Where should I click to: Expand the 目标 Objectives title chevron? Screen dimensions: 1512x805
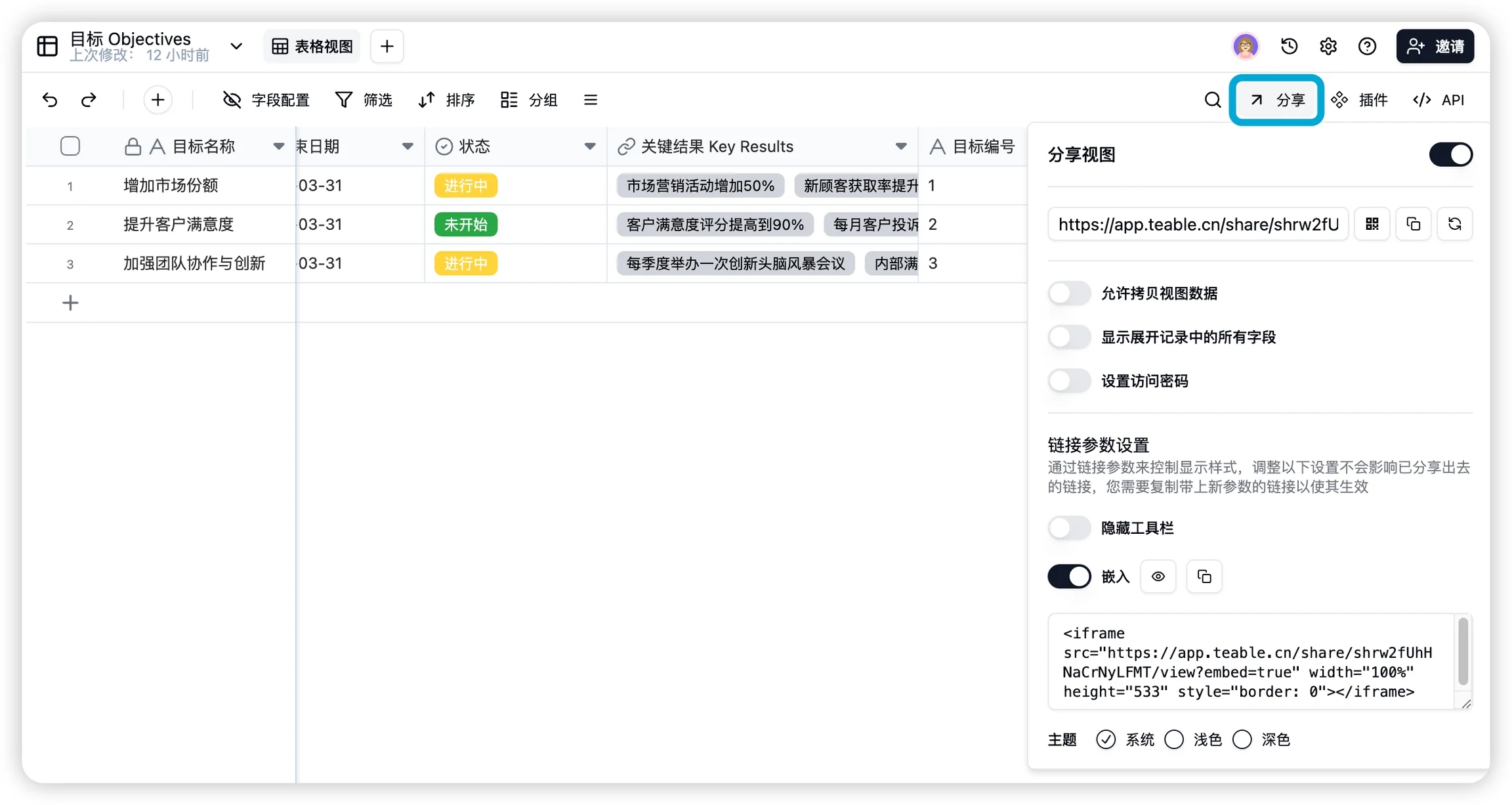(x=236, y=46)
